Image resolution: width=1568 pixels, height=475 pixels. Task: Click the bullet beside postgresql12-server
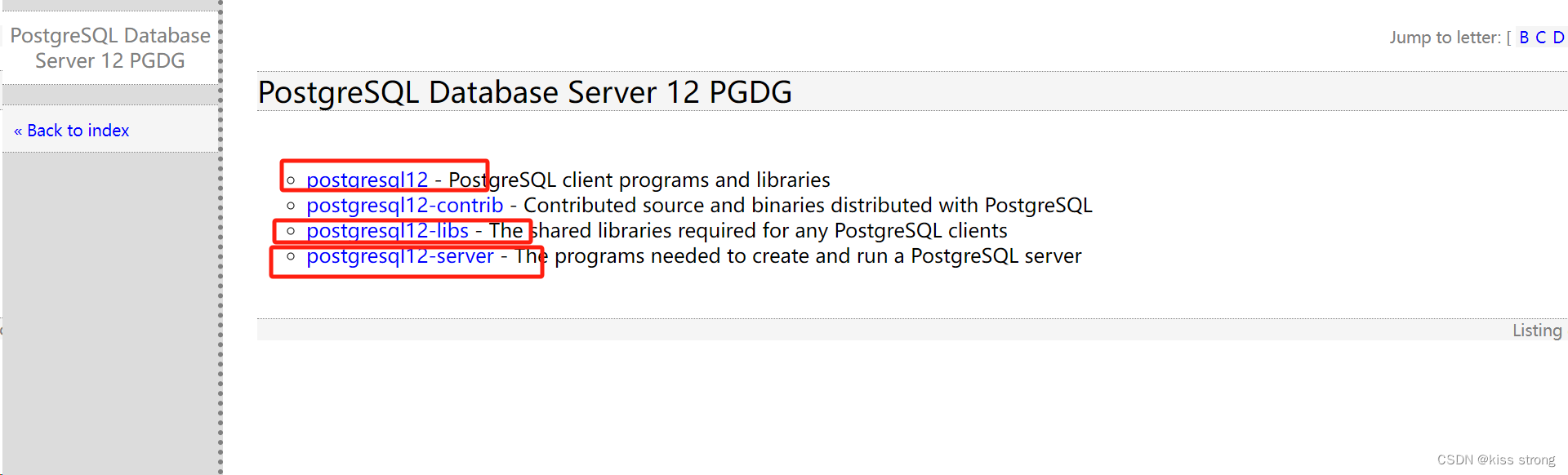290,255
